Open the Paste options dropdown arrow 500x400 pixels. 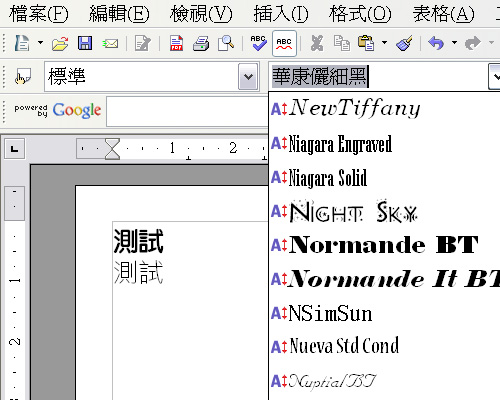(x=384, y=43)
